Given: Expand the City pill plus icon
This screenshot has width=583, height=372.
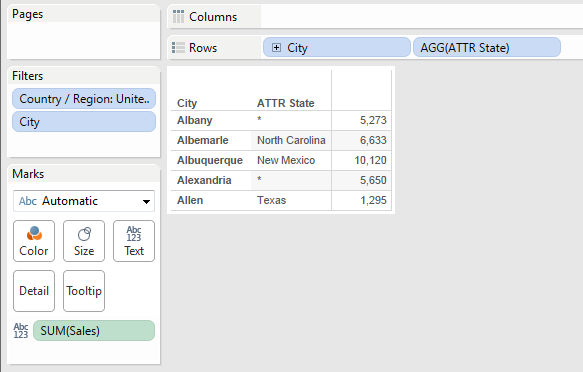Looking at the screenshot, I should click(276, 48).
